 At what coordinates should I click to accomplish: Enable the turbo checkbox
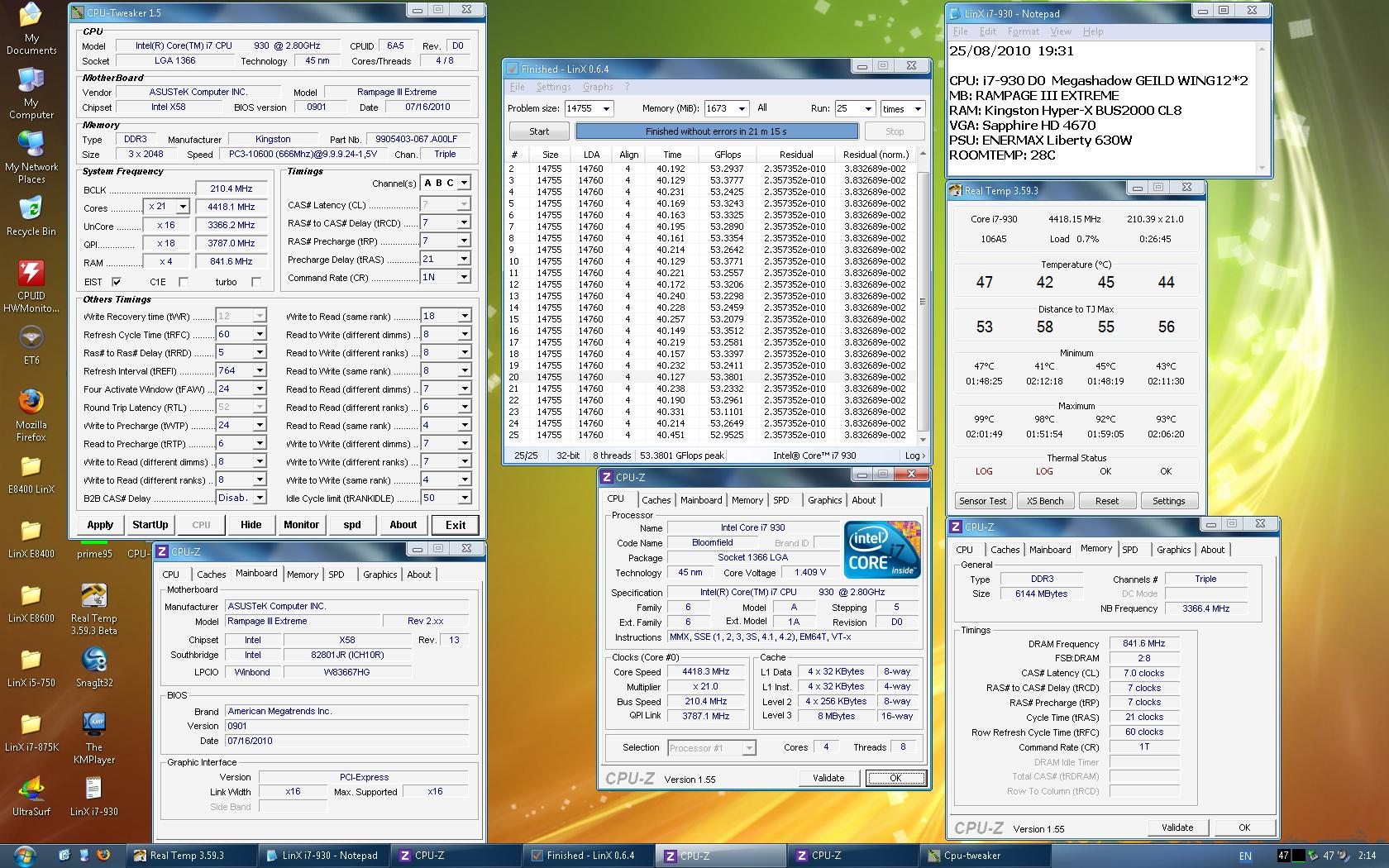[255, 282]
